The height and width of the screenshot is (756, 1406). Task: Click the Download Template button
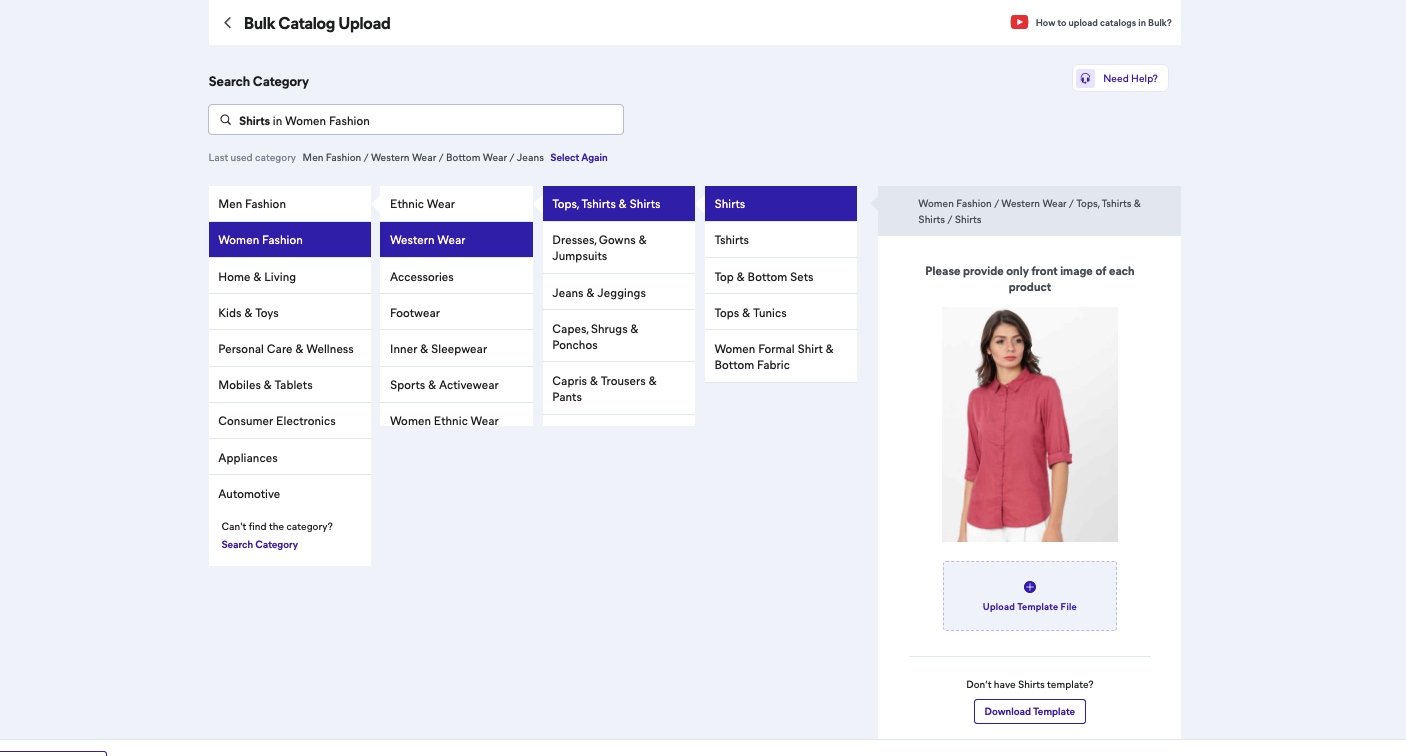(1030, 712)
